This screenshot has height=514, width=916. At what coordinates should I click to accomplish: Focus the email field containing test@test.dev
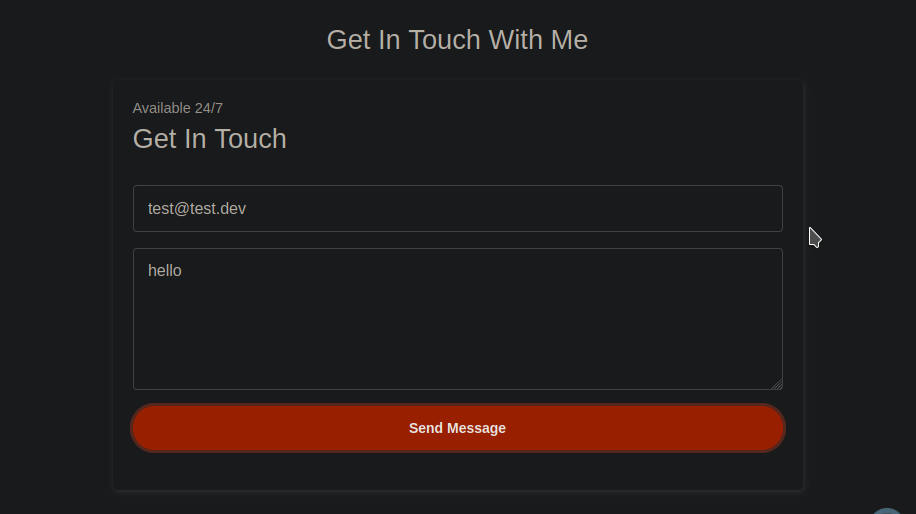pyautogui.click(x=457, y=209)
